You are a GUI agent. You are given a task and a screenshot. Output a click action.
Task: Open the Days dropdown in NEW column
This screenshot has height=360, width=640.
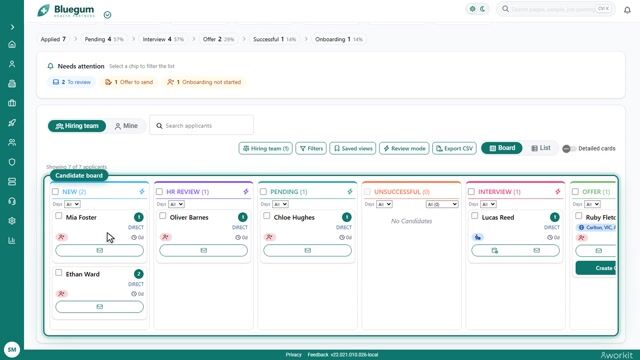click(x=72, y=204)
